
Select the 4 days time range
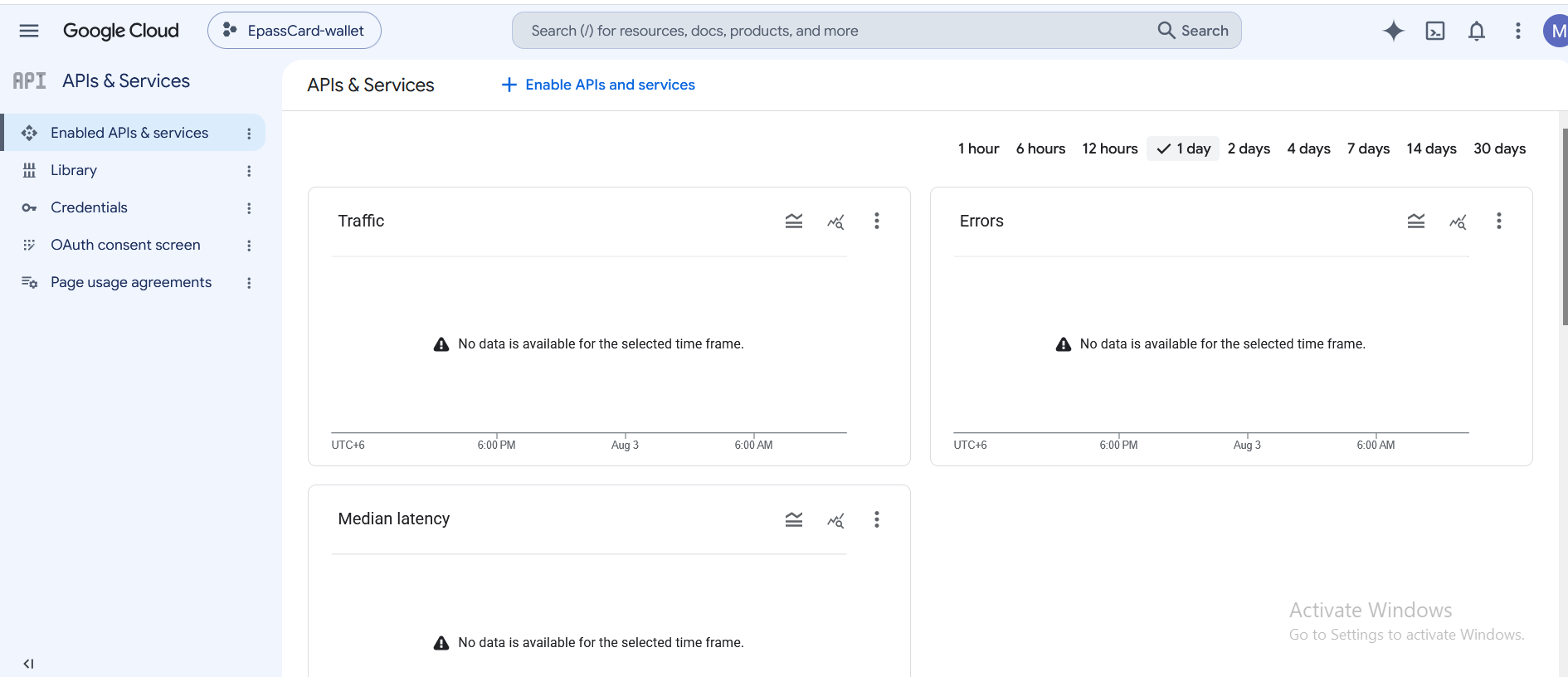[x=1308, y=149]
